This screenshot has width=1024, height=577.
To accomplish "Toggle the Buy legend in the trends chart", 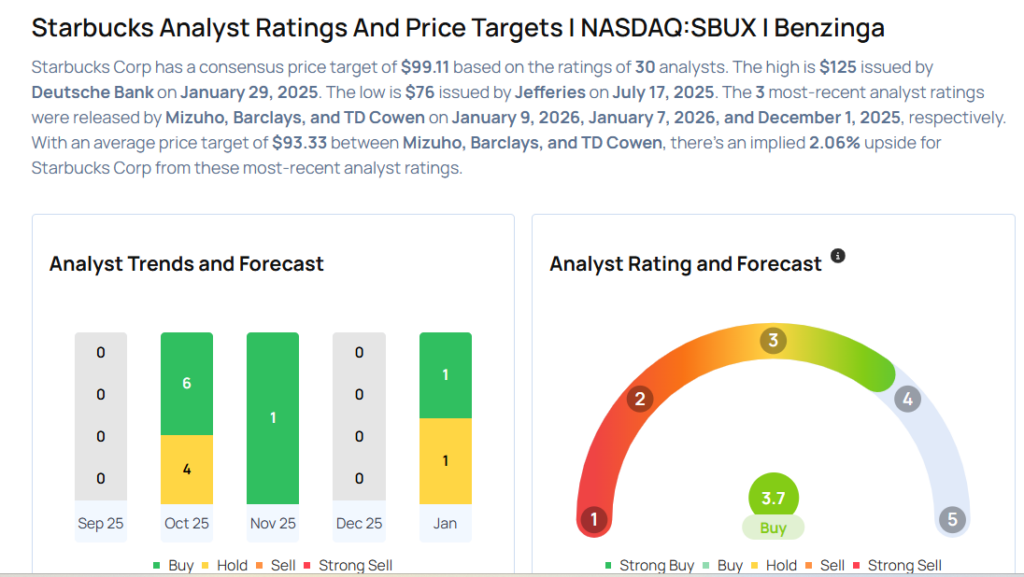I will tap(173, 565).
